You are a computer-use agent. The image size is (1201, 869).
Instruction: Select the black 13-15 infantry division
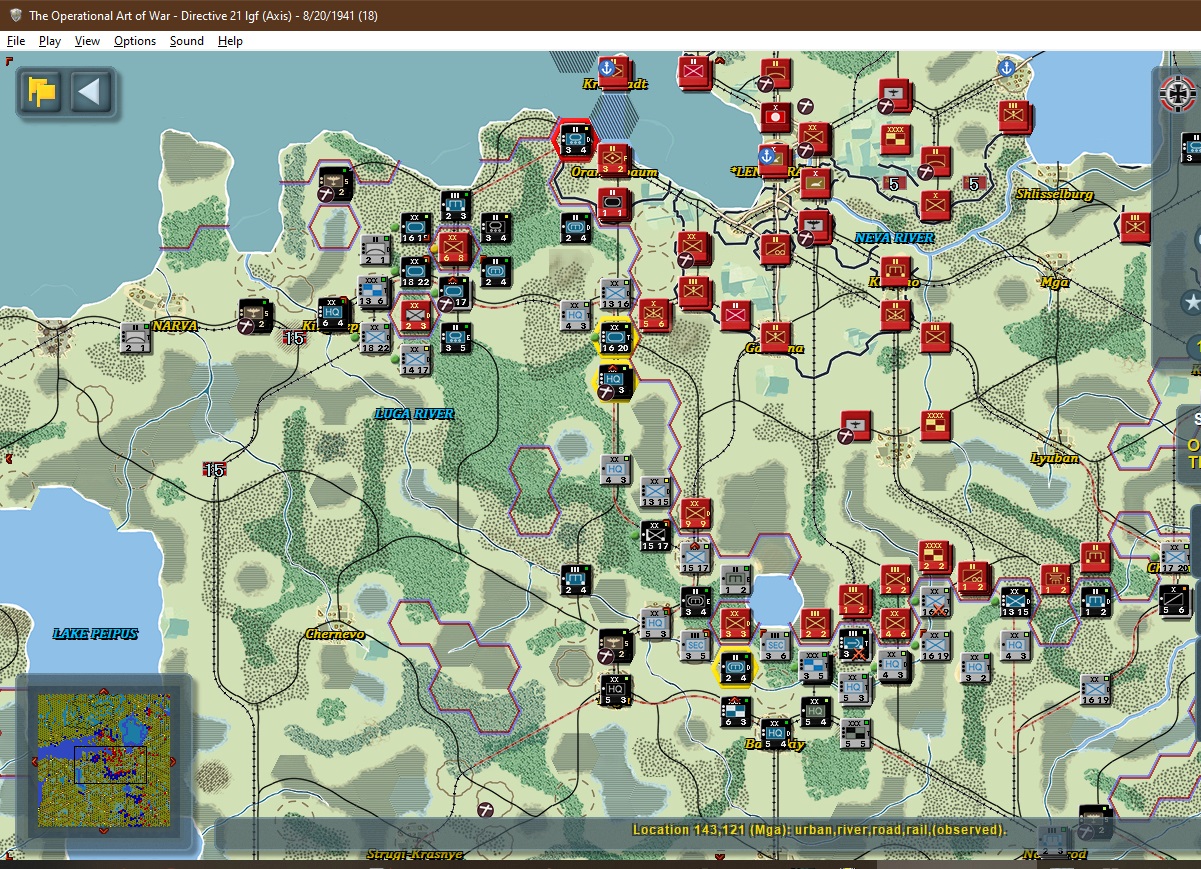[1015, 601]
